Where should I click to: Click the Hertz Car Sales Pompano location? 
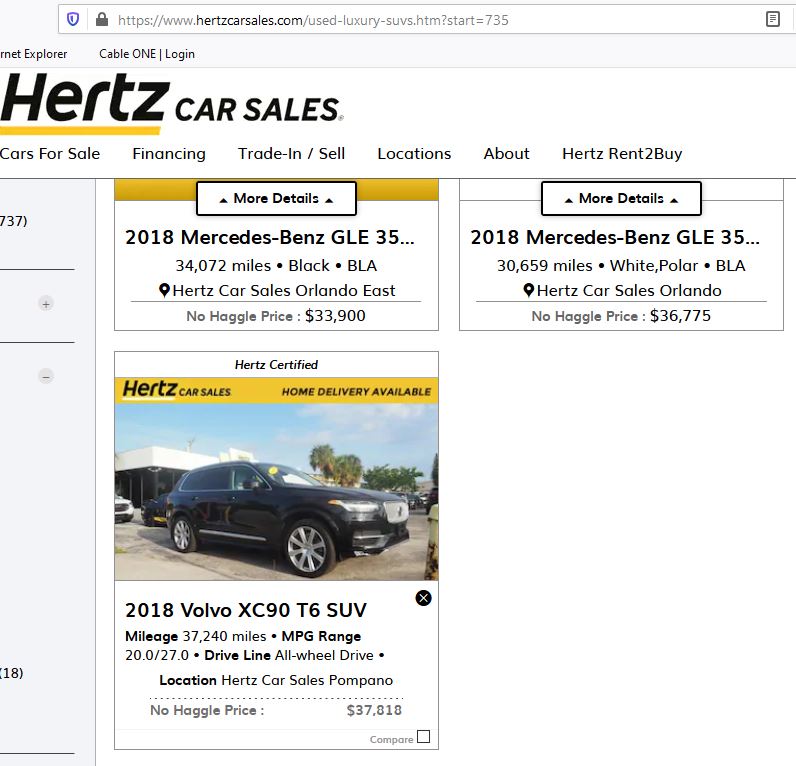(x=307, y=680)
